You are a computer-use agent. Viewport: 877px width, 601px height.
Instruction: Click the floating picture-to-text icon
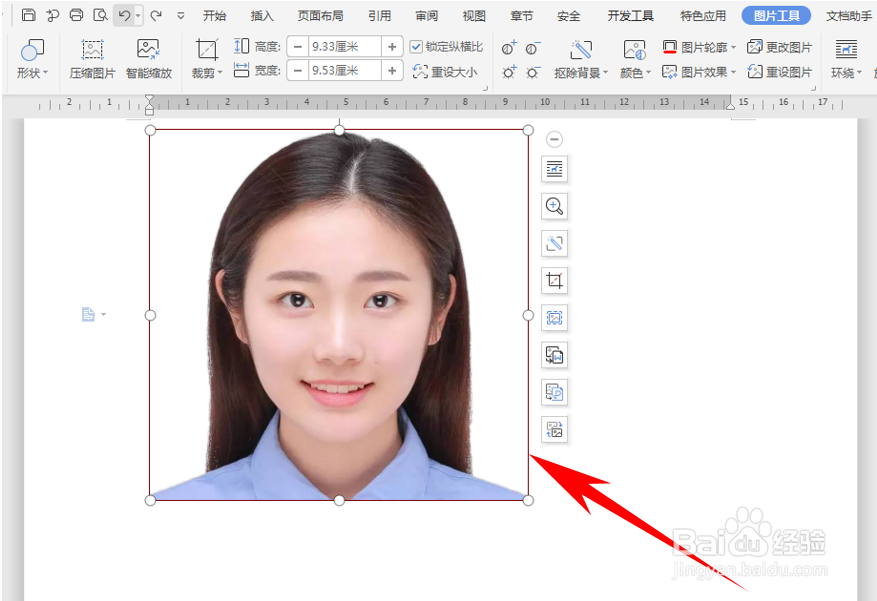554,355
